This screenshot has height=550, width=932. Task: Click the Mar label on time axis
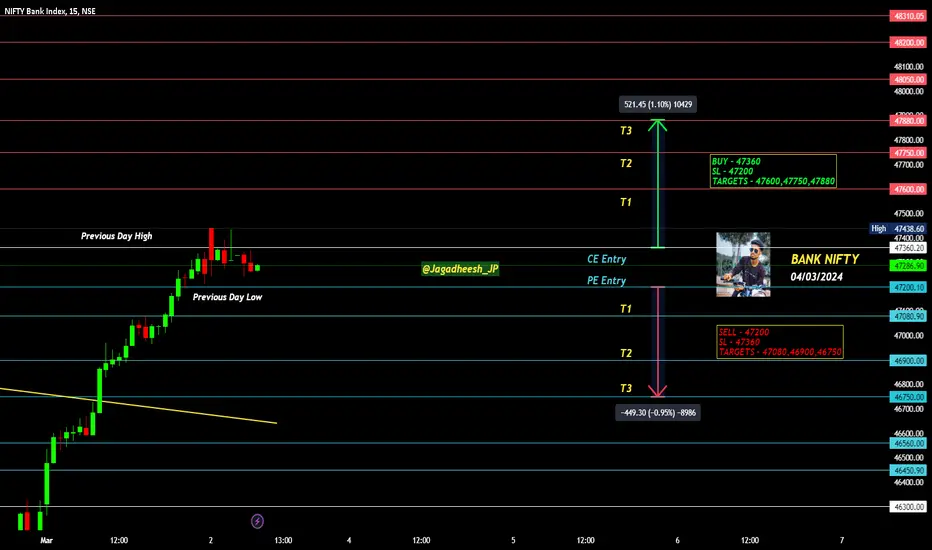click(46, 540)
